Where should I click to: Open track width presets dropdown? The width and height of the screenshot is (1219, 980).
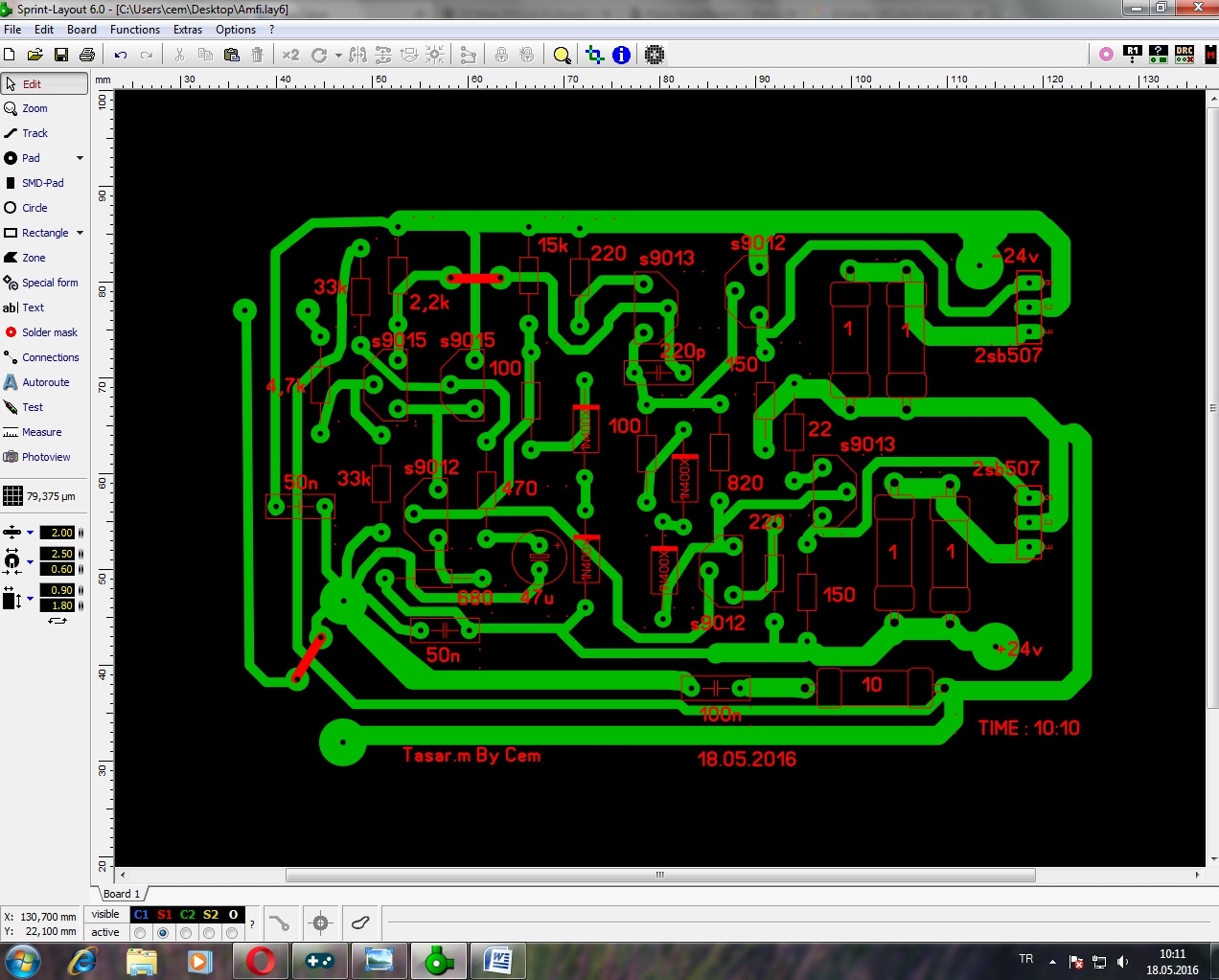(x=30, y=533)
